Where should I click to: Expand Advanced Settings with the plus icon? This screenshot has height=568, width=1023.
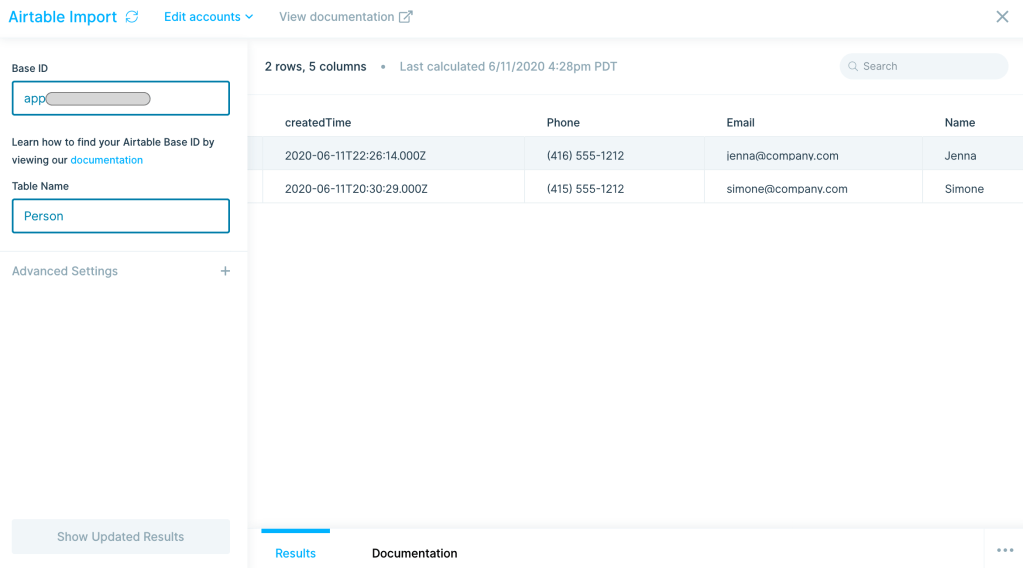225,271
